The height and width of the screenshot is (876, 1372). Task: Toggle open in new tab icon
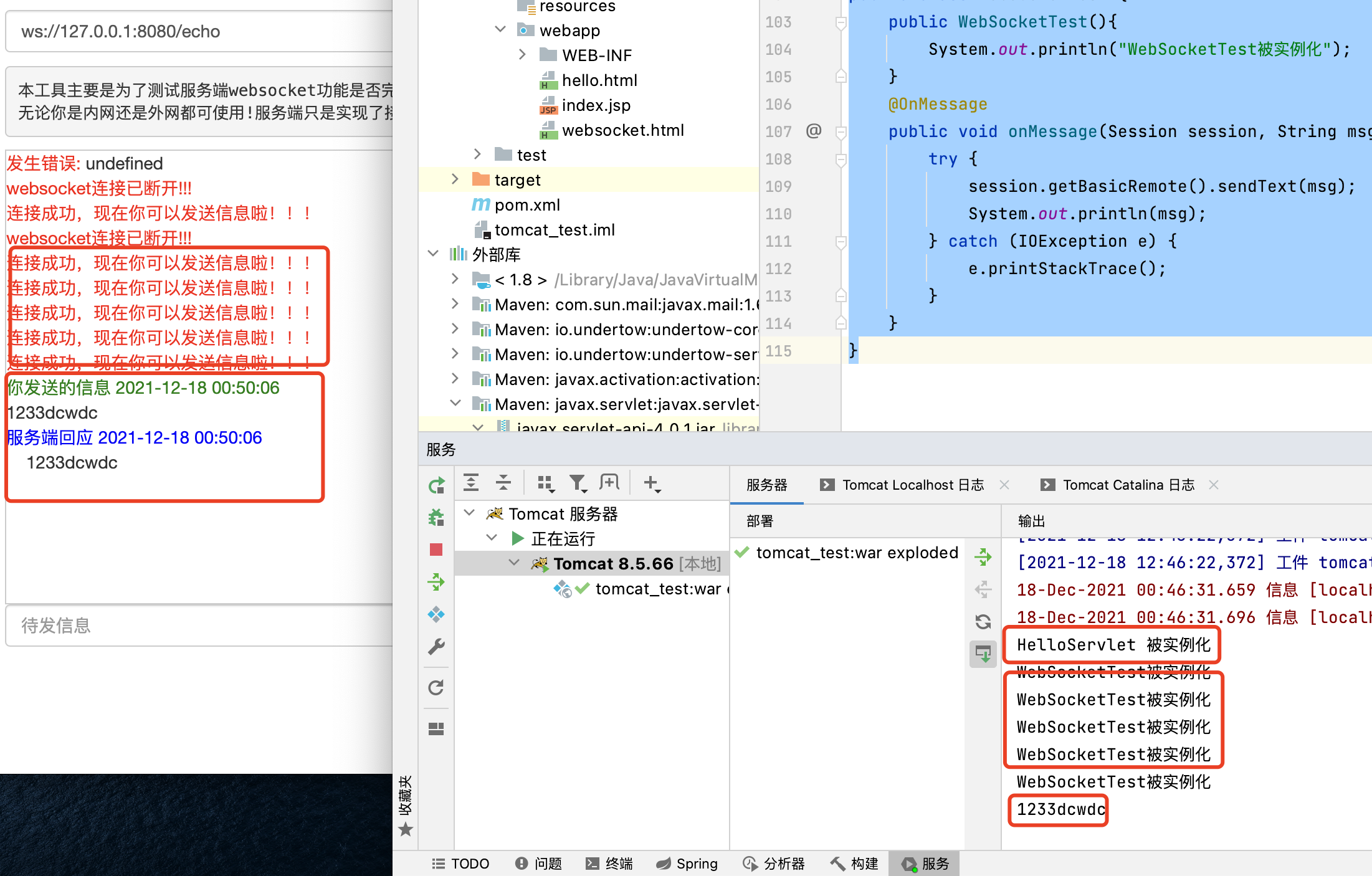tap(609, 483)
